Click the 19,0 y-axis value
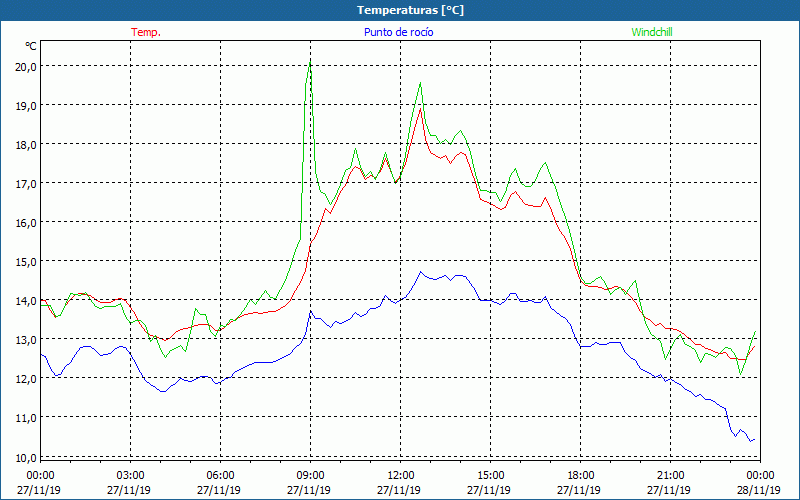Image resolution: width=800 pixels, height=500 pixels. pos(25,106)
